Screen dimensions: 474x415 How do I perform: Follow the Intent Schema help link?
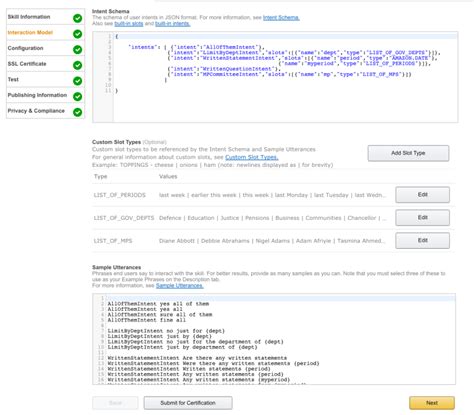(281, 18)
